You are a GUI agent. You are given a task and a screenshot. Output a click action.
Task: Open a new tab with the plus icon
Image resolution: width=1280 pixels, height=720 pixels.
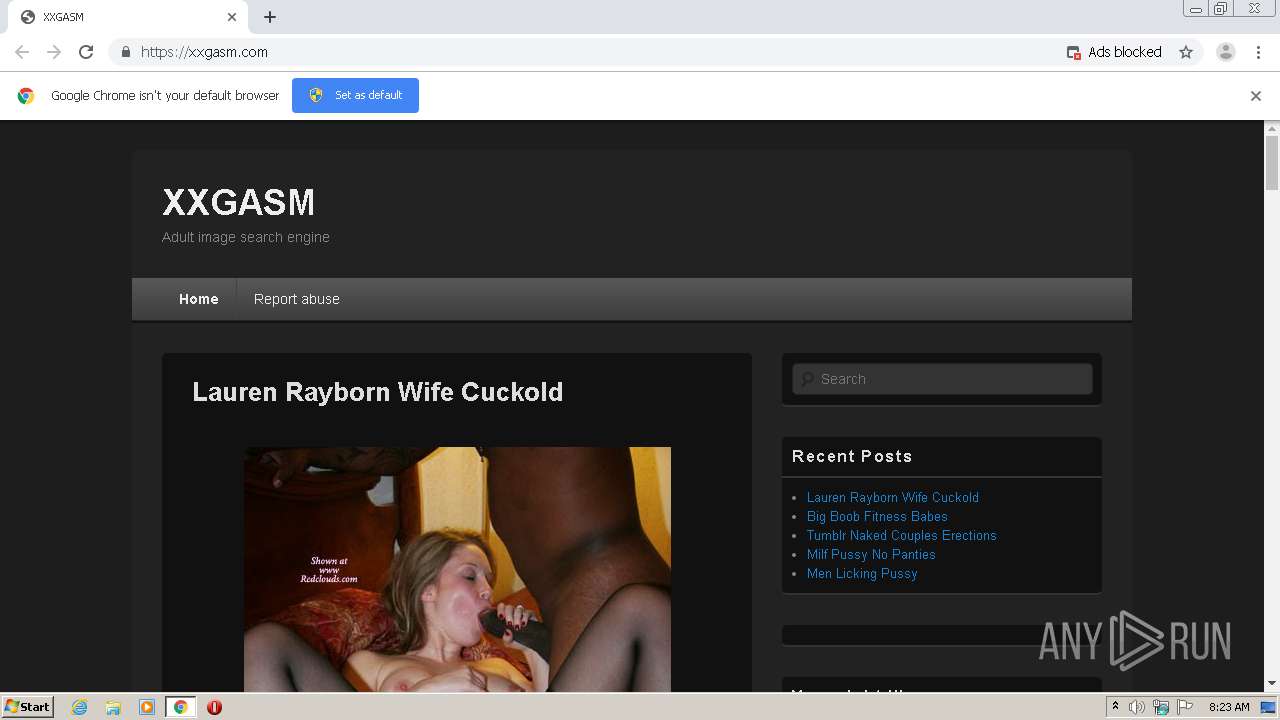pos(270,17)
